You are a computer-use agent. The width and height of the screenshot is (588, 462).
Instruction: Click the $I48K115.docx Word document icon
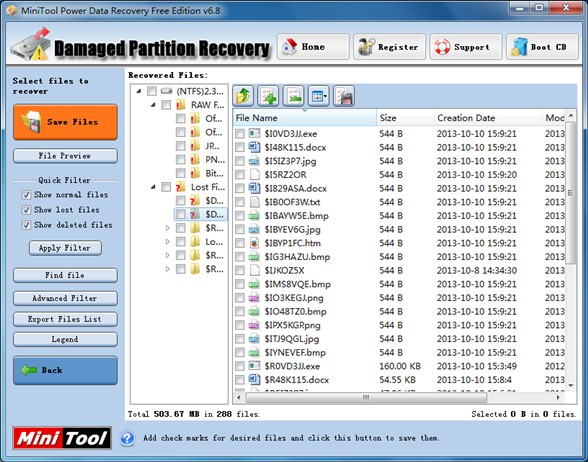[x=254, y=147]
